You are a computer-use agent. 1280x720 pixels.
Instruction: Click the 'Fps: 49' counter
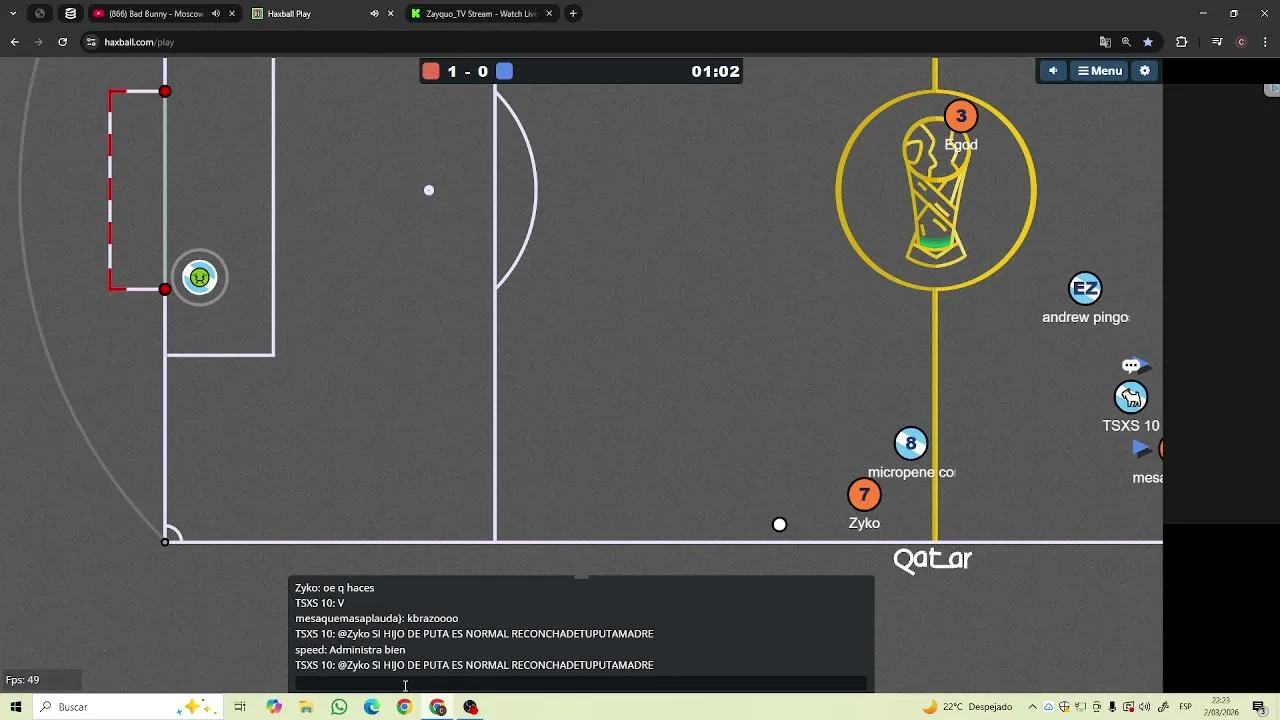click(x=23, y=680)
